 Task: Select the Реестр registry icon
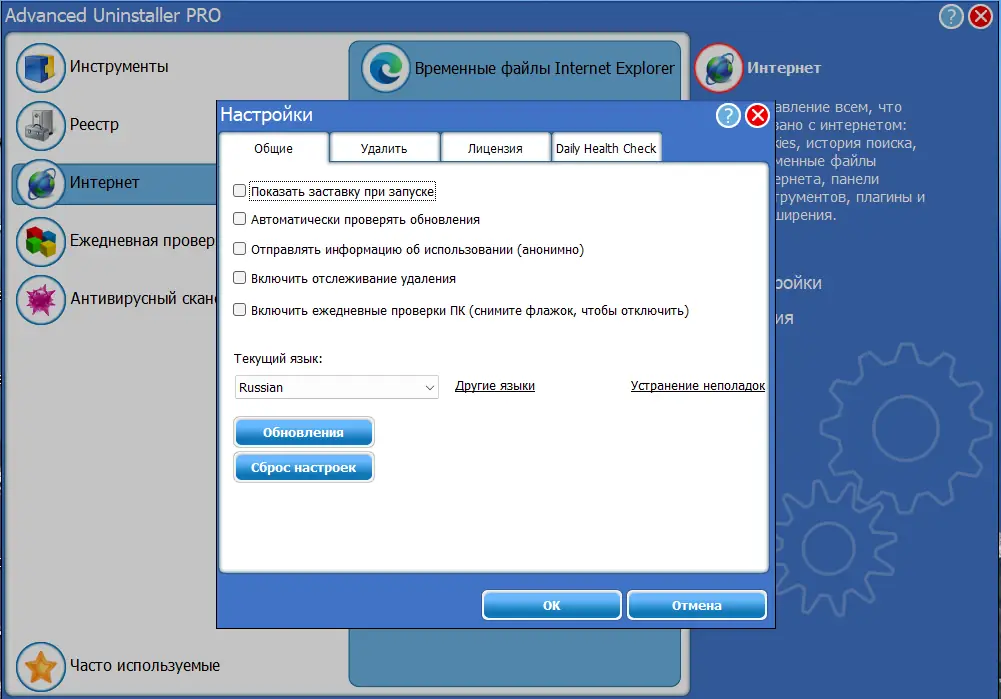(41, 126)
